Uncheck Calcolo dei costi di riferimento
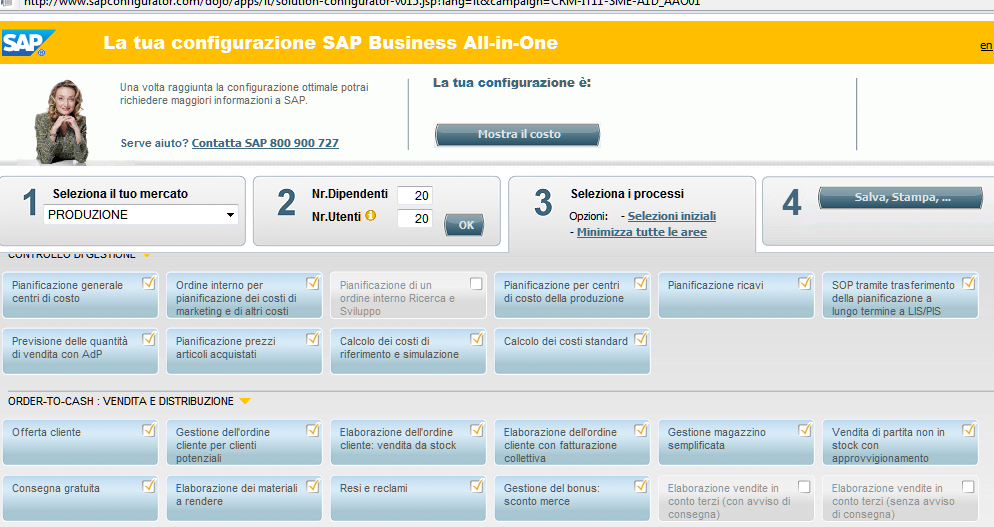 pos(476,339)
